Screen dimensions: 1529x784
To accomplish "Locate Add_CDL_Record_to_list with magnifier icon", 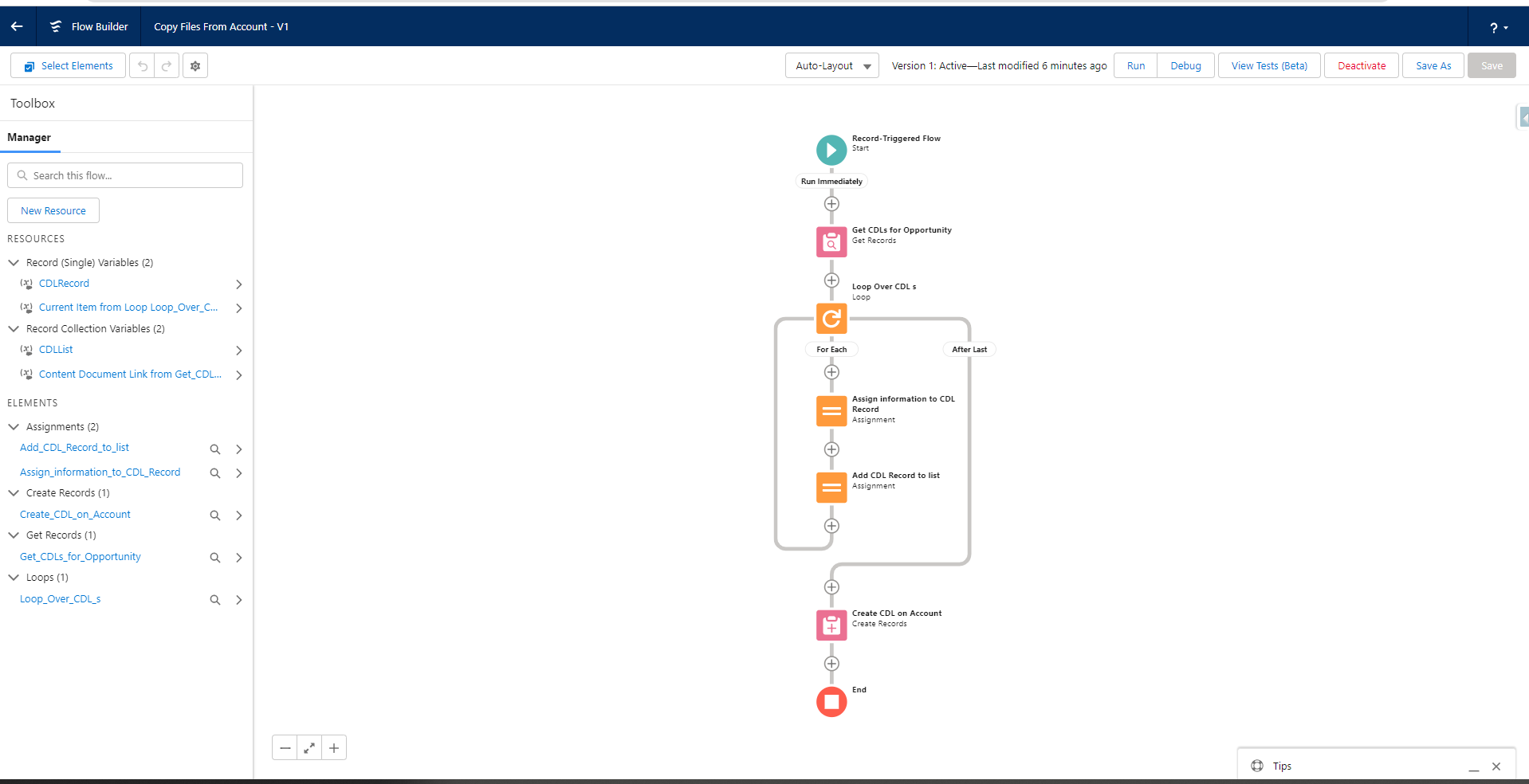I will click(x=215, y=449).
